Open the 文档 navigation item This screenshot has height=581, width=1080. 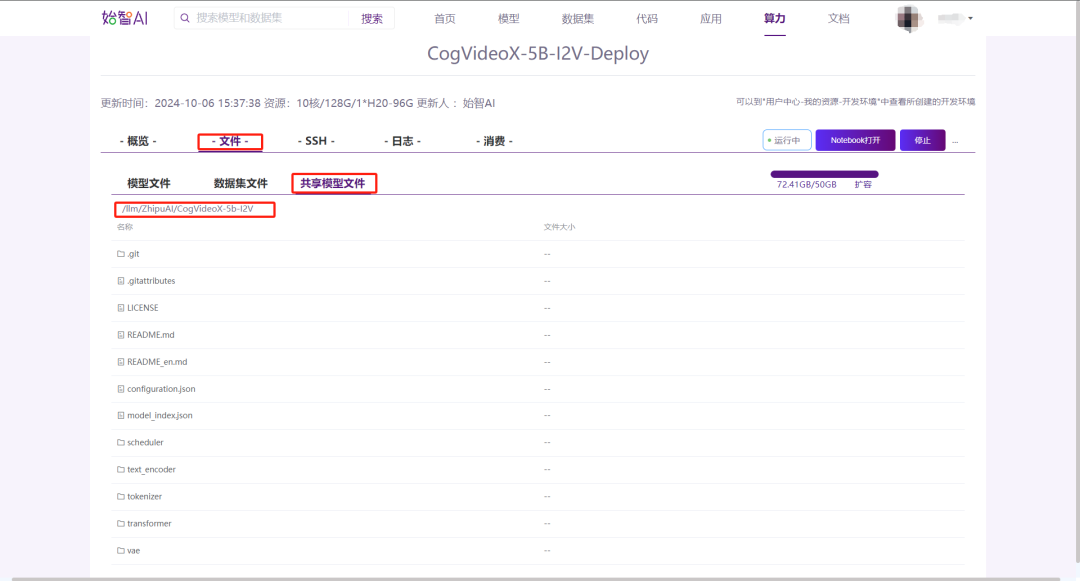[x=838, y=19]
